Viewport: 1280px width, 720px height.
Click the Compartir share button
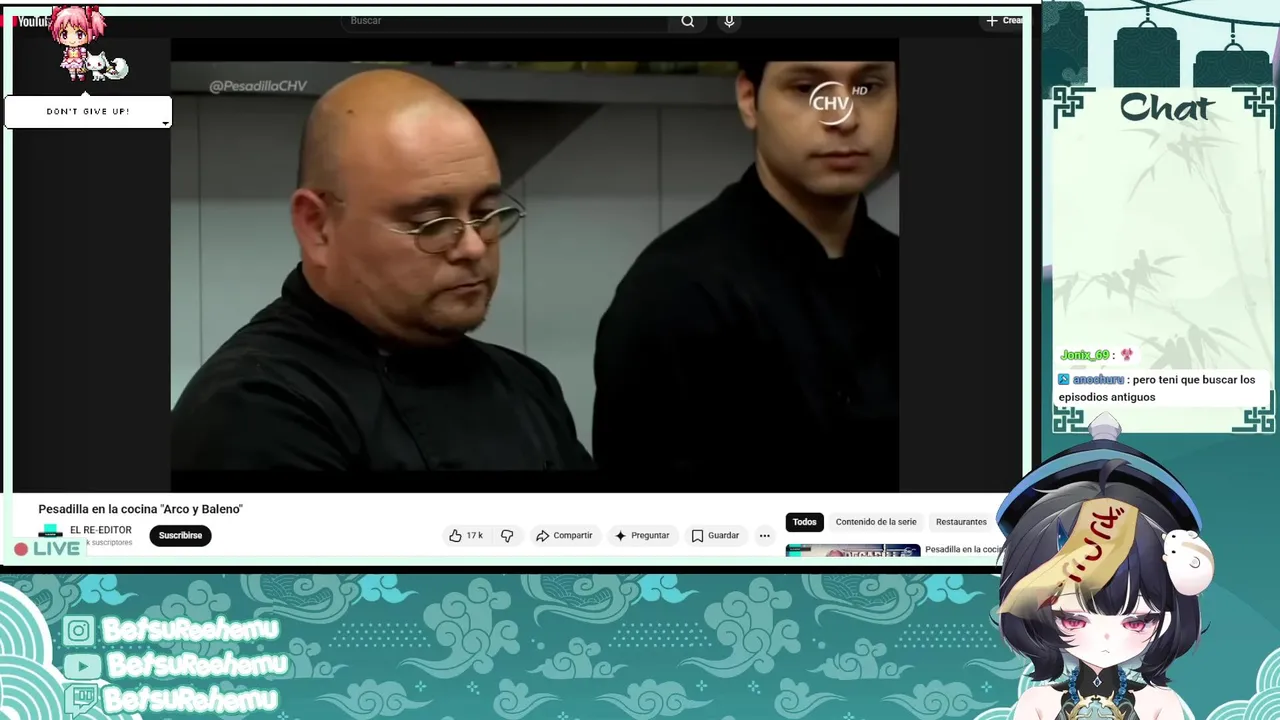tap(564, 536)
